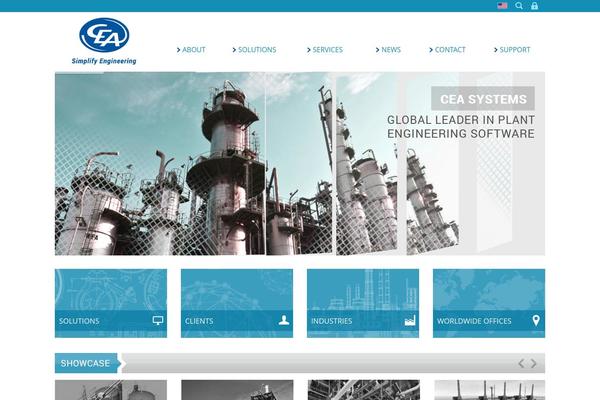Open the Industries tile

(x=363, y=303)
